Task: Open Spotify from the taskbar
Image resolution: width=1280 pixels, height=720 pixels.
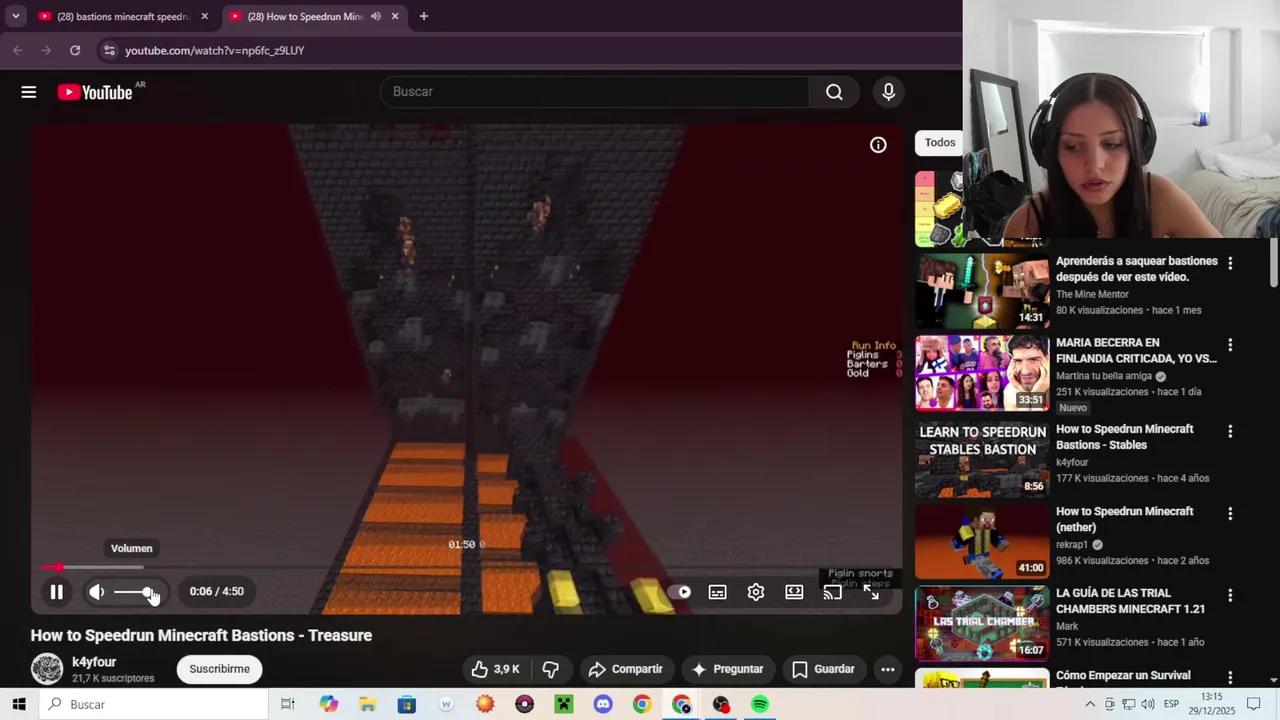Action: point(760,705)
